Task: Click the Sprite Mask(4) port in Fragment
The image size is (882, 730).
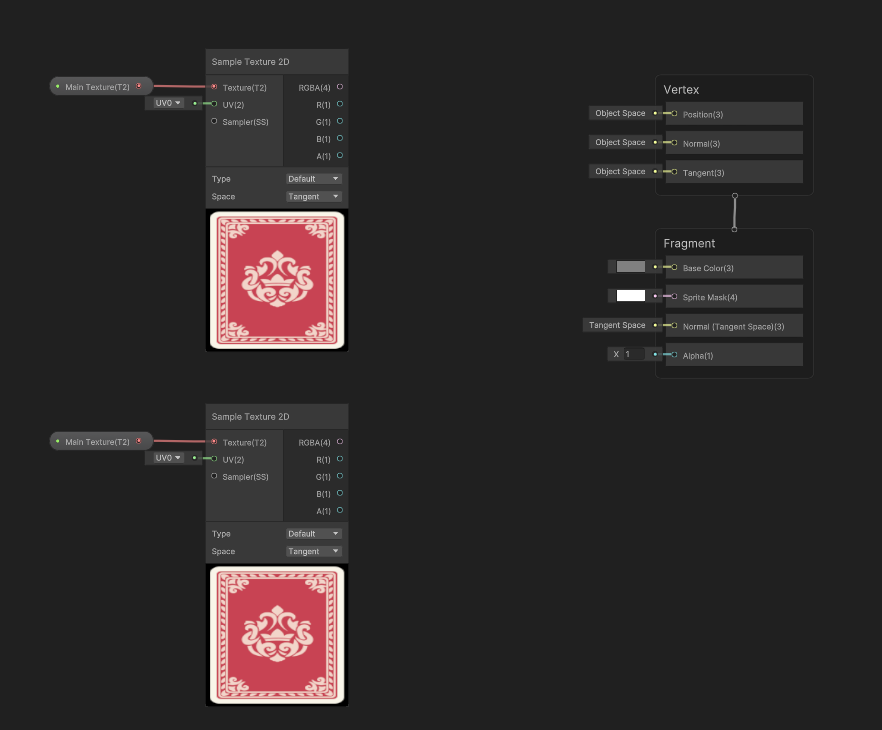Action: pyautogui.click(x=674, y=297)
